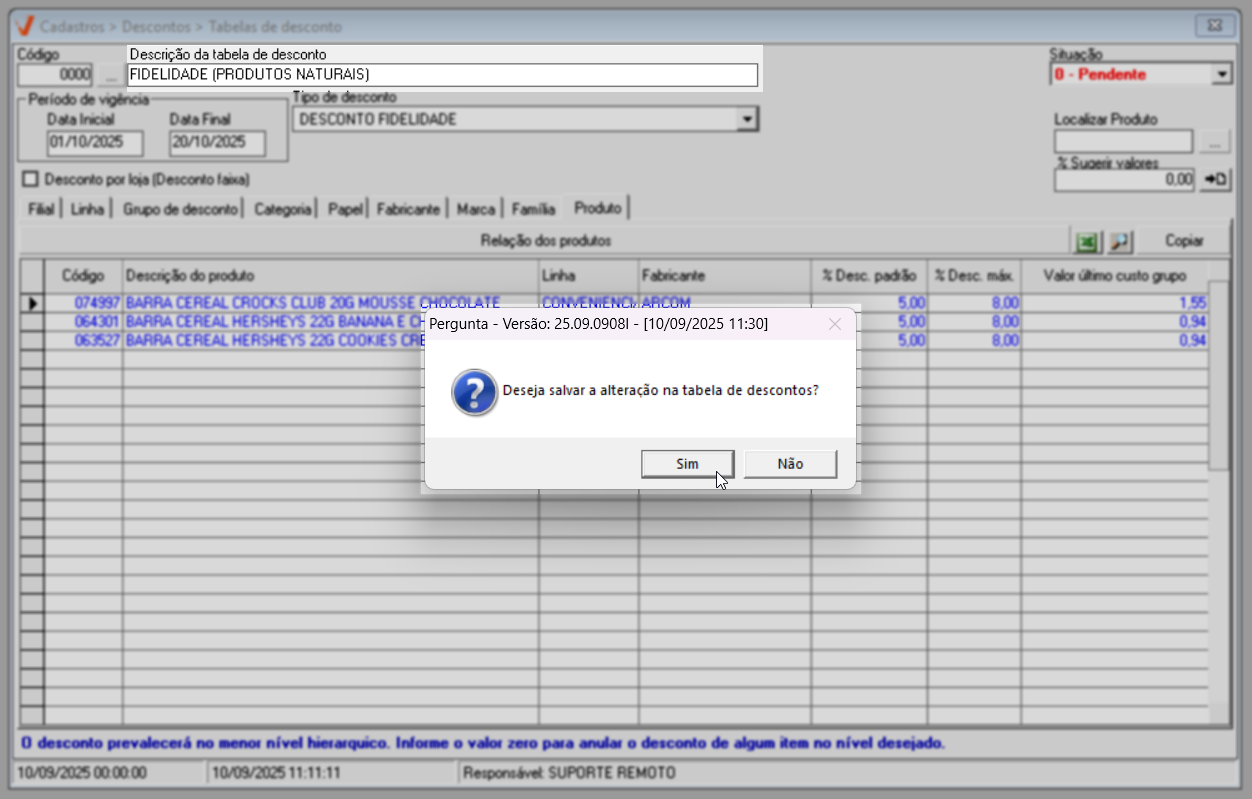Switch to the Fabricante tab

coord(408,209)
